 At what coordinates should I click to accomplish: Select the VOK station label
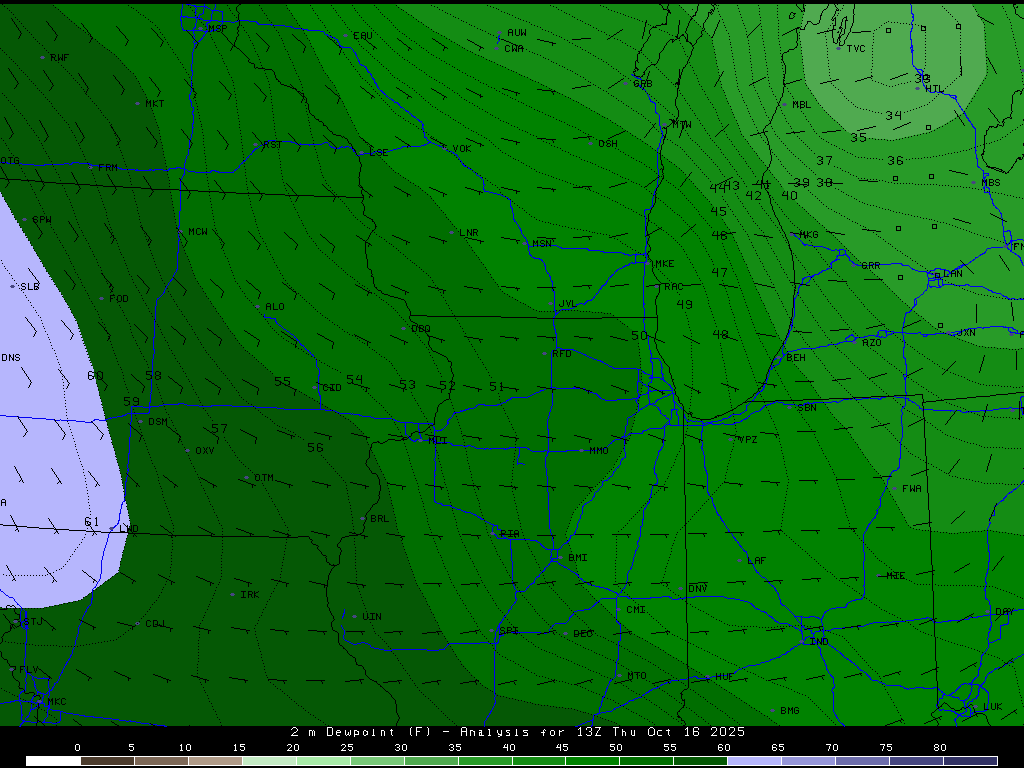coord(462,148)
